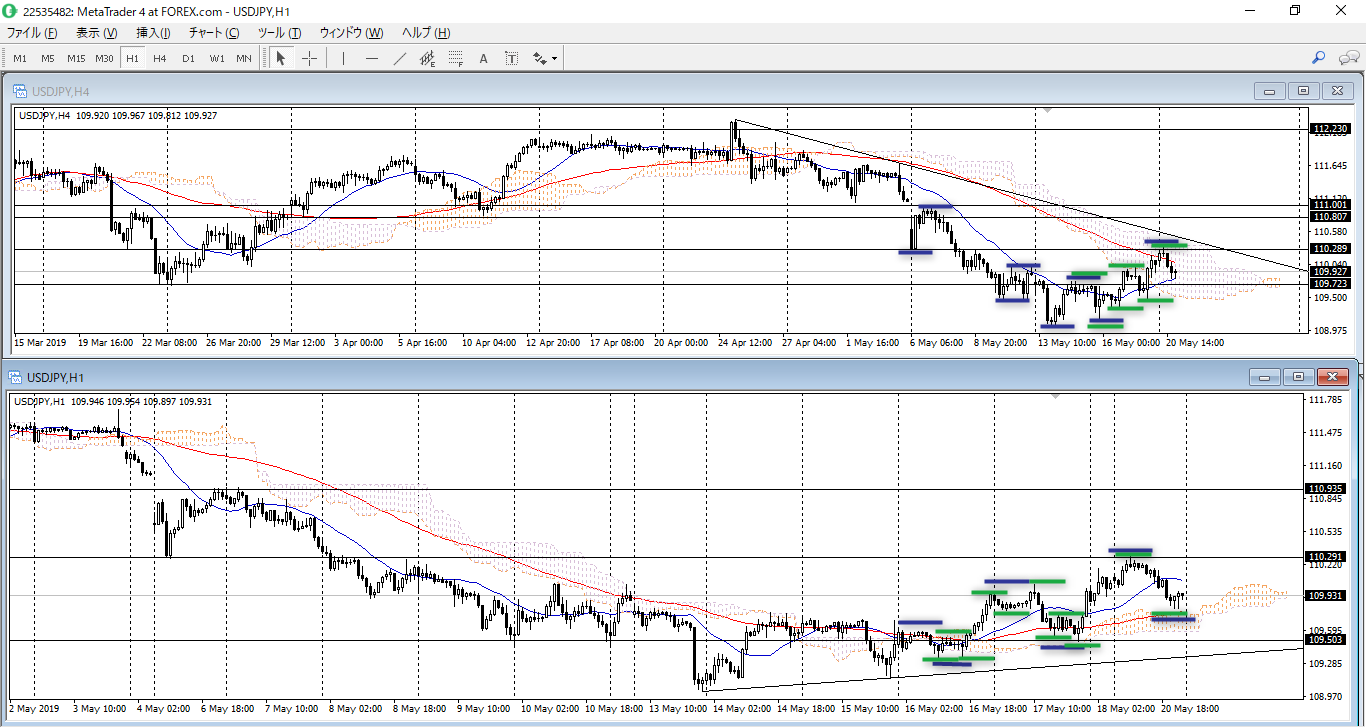Click the MetaTrader app icon in title bar
This screenshot has height=728, width=1366.
(x=9, y=10)
